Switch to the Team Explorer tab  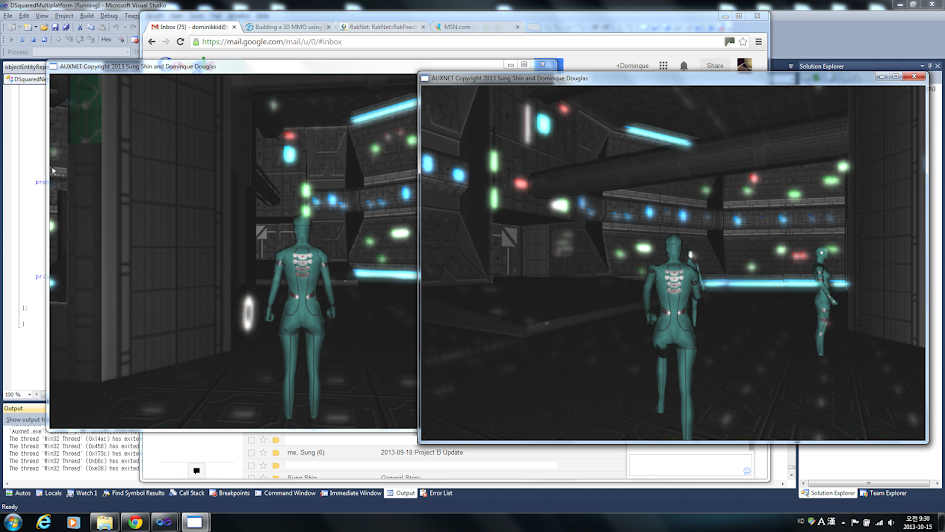click(x=884, y=493)
